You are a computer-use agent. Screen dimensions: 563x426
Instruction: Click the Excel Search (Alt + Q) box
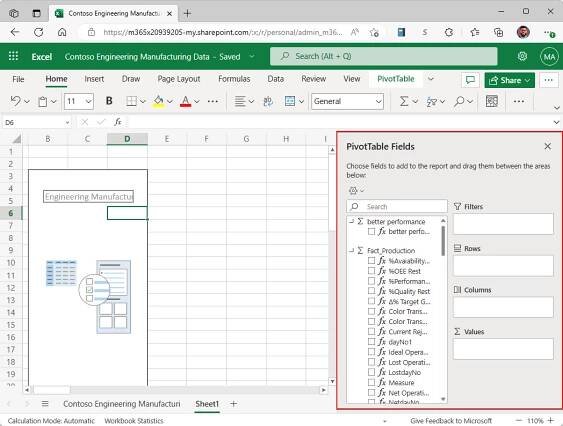(x=383, y=56)
